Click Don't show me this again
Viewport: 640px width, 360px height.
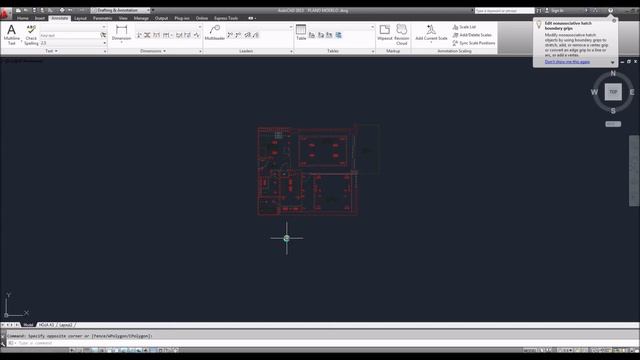tap(567, 62)
